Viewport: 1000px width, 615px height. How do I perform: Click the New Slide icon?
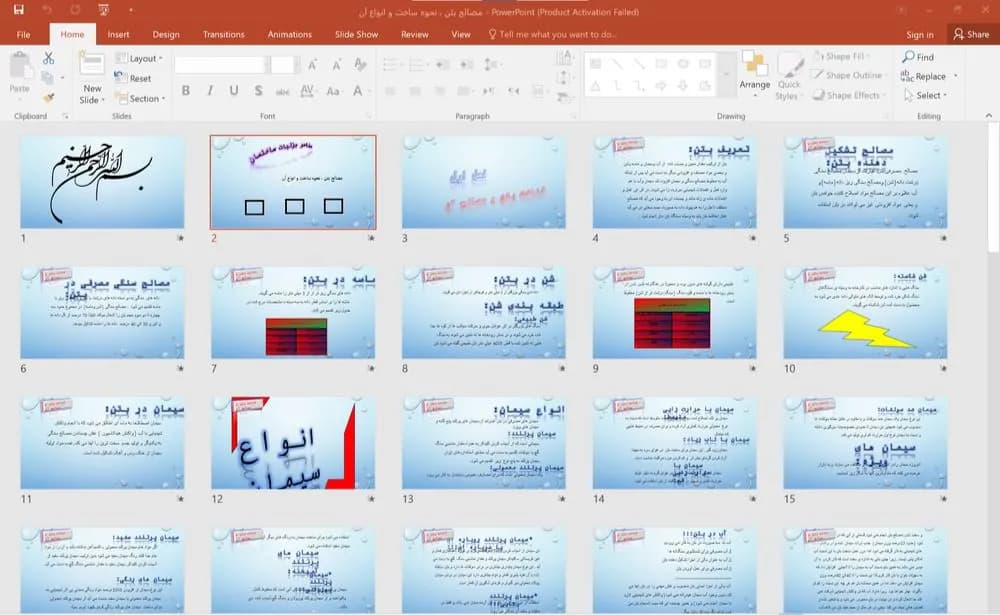[x=92, y=65]
